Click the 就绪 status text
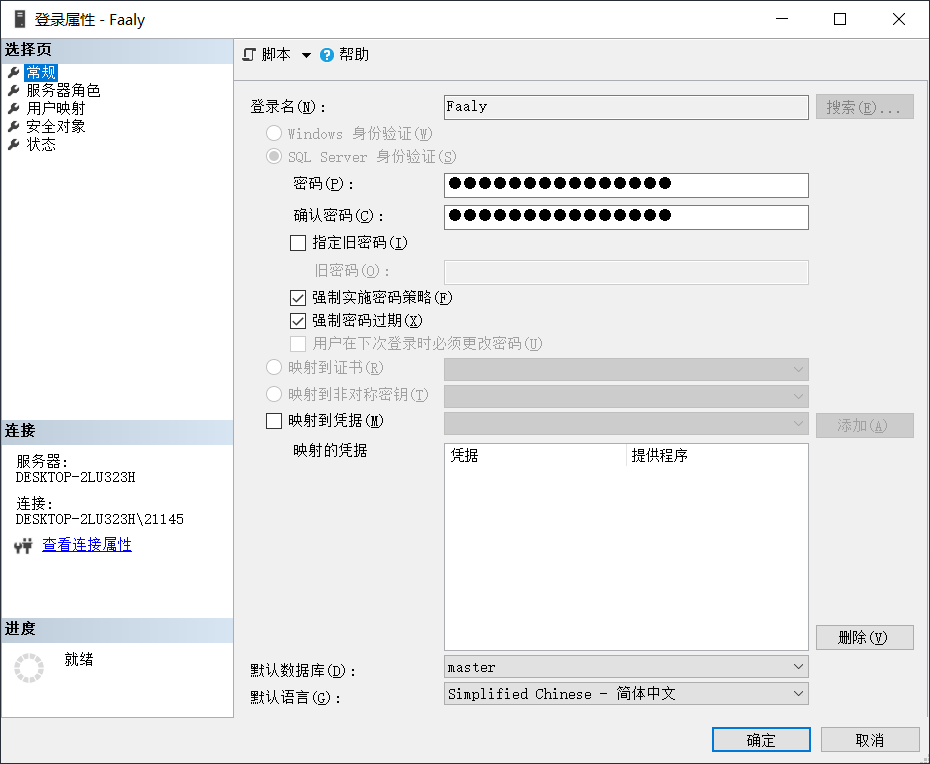 point(79,659)
